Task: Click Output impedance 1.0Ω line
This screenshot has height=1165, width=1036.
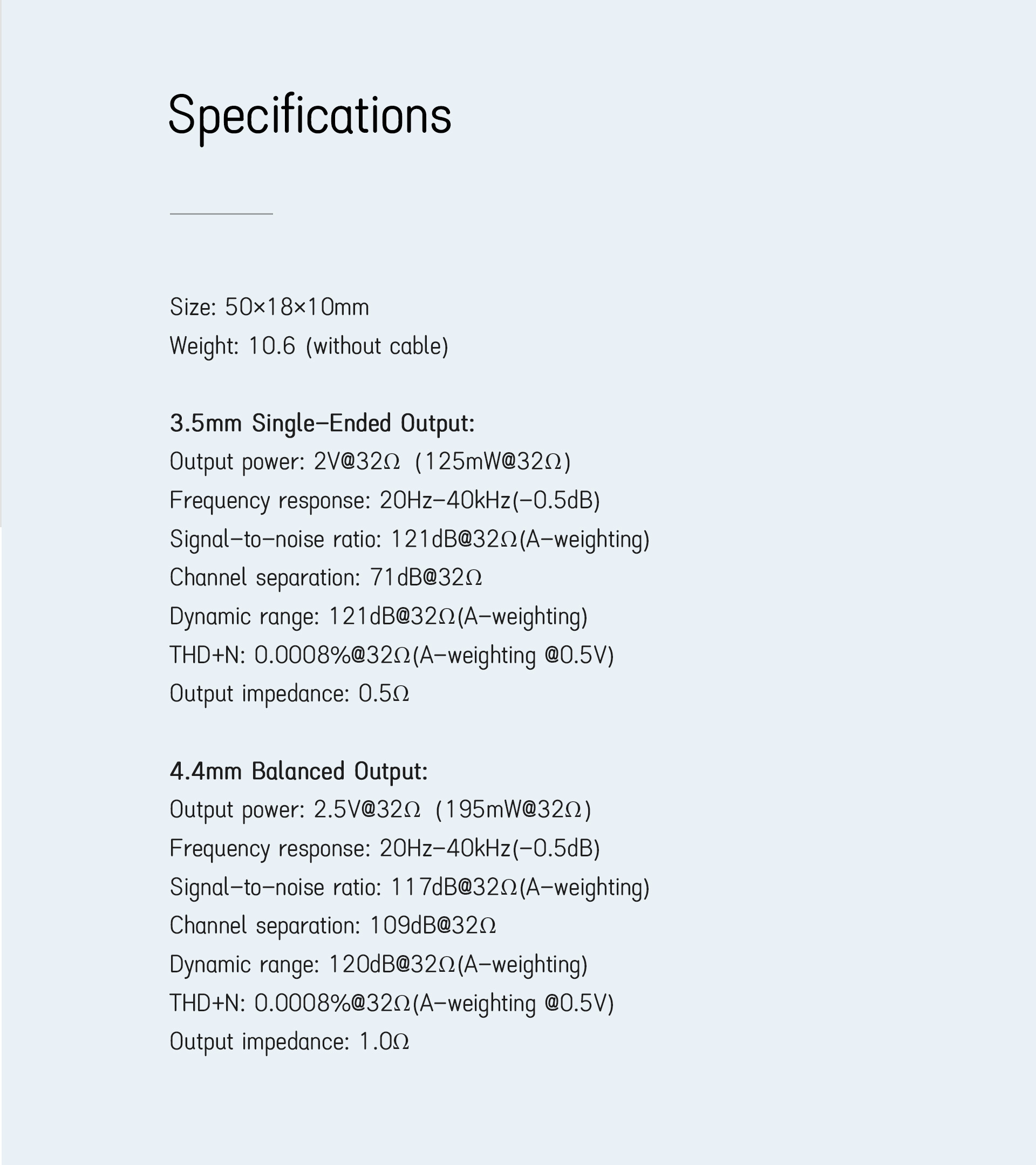Action: click(x=290, y=1042)
